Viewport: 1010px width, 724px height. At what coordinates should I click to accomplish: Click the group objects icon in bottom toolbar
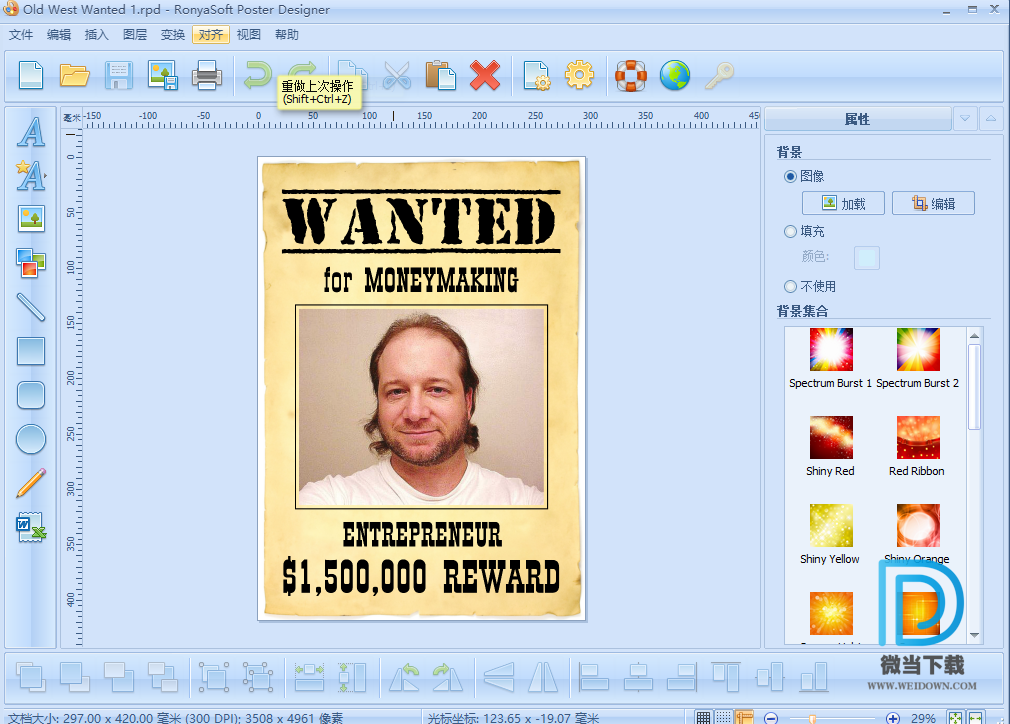click(x=214, y=677)
